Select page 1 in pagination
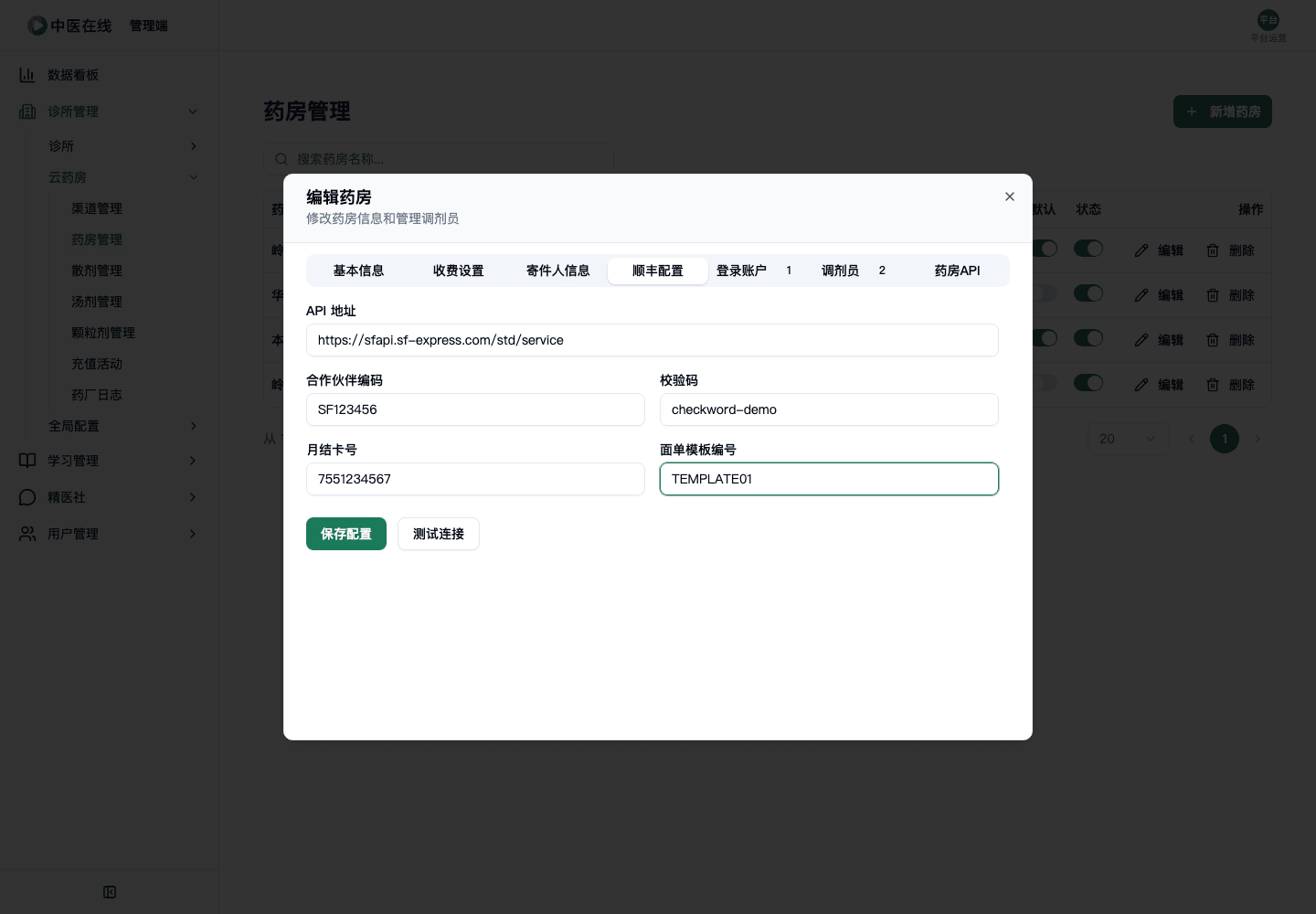Viewport: 1316px width, 914px height. point(1225,439)
